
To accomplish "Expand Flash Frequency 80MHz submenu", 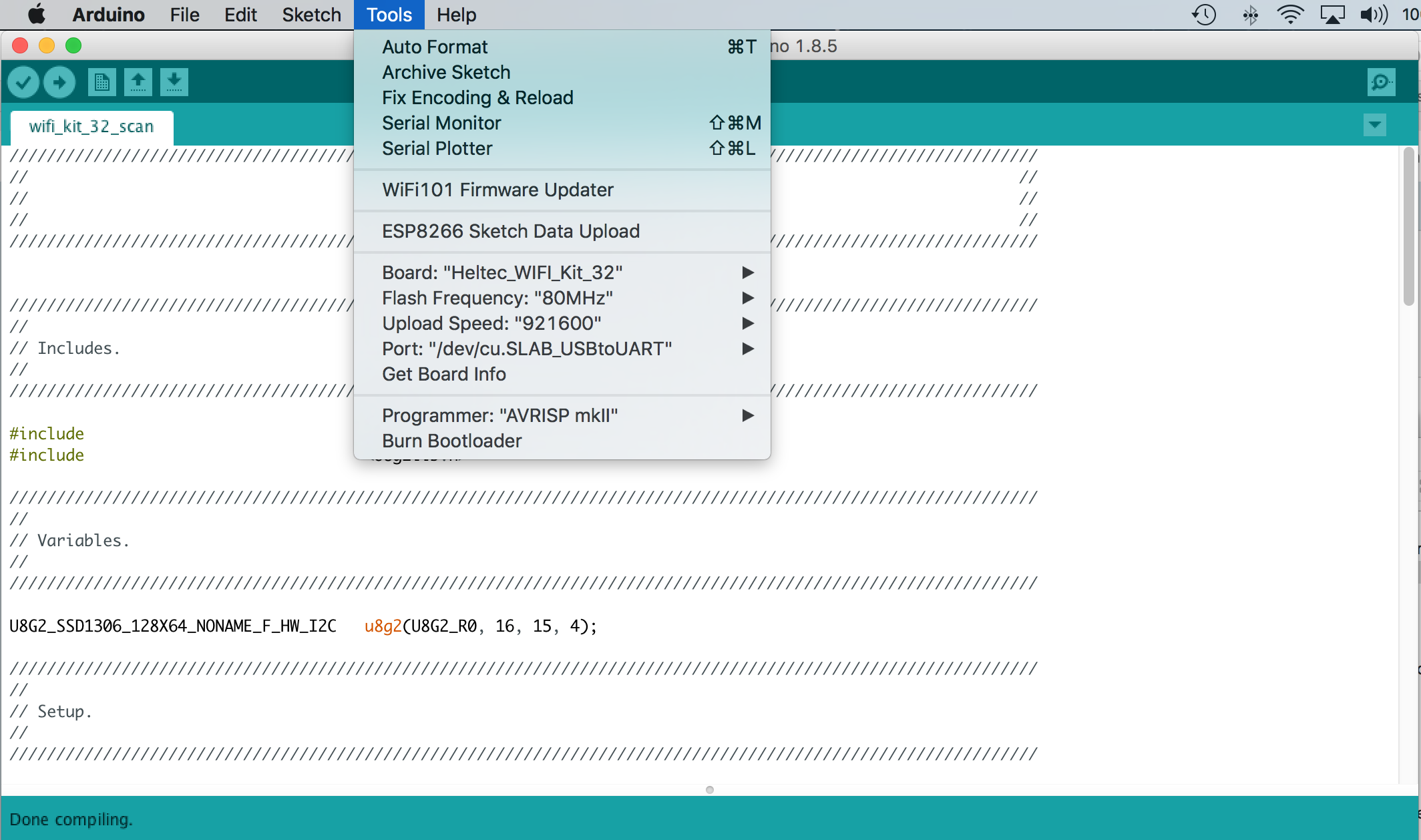I will (562, 298).
